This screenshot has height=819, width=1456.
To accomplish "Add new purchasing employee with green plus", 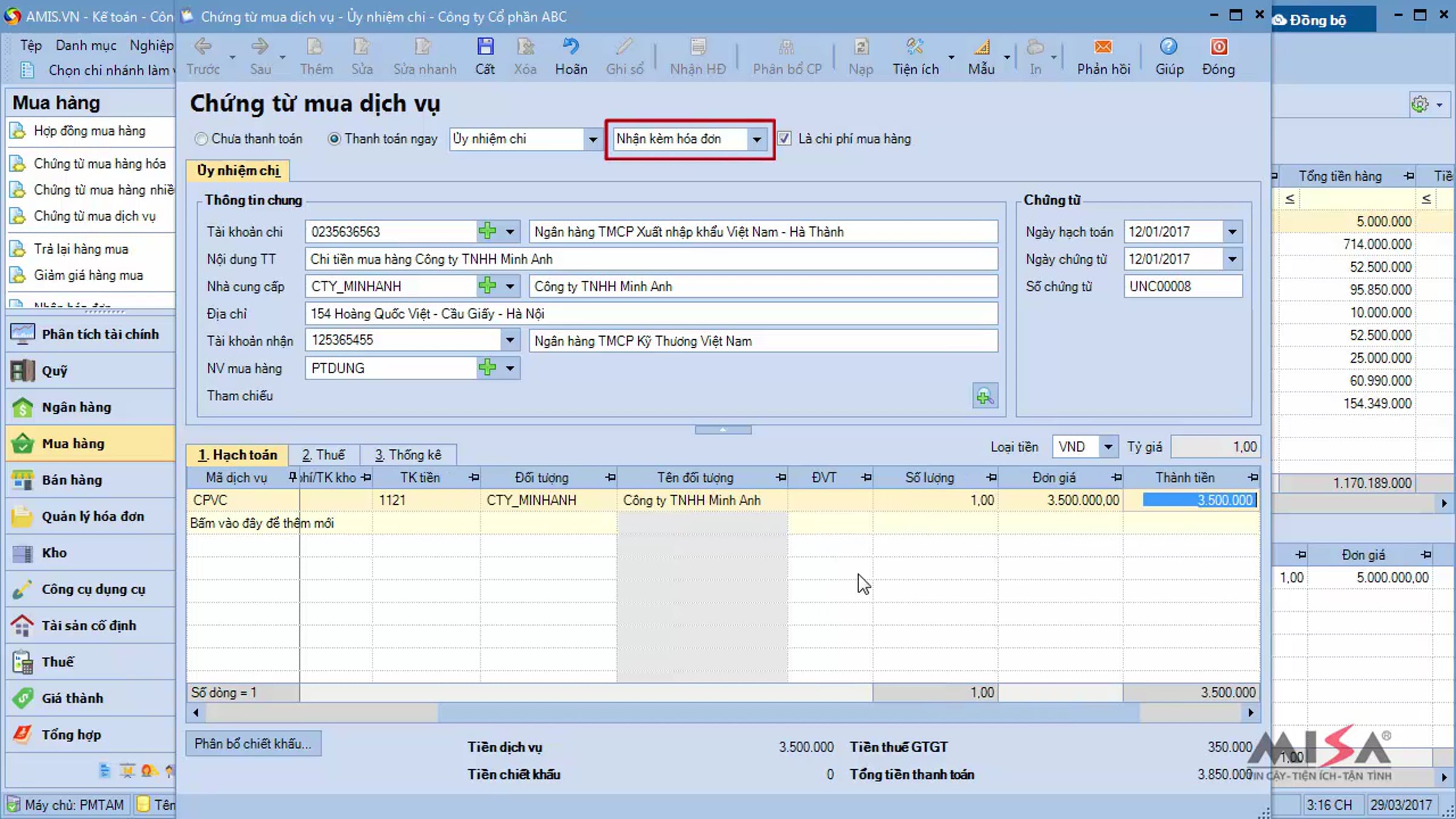I will coord(487,368).
